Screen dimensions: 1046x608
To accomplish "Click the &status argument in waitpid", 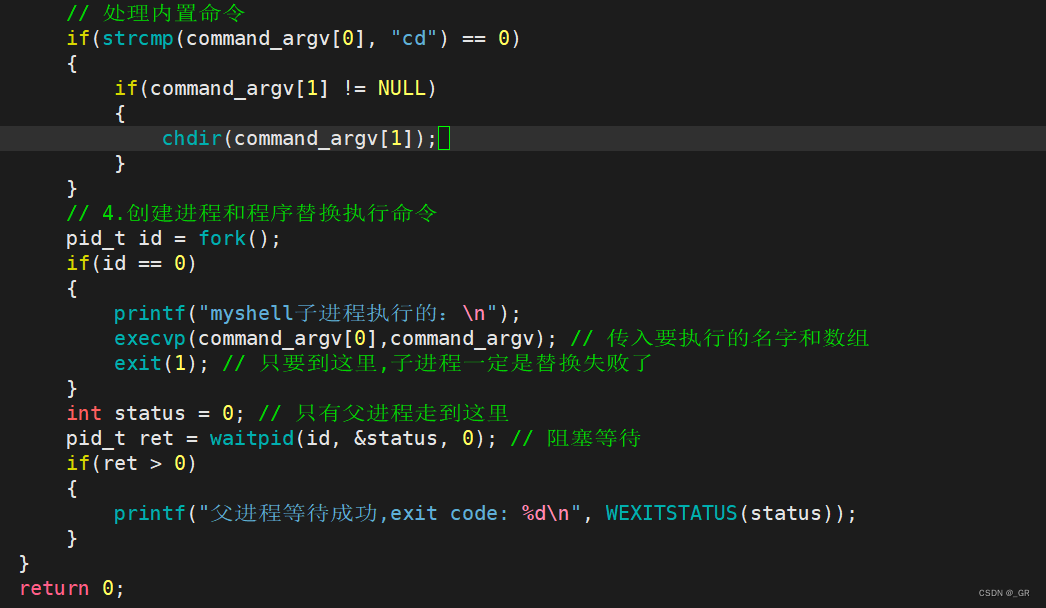I will pyautogui.click(x=396, y=438).
